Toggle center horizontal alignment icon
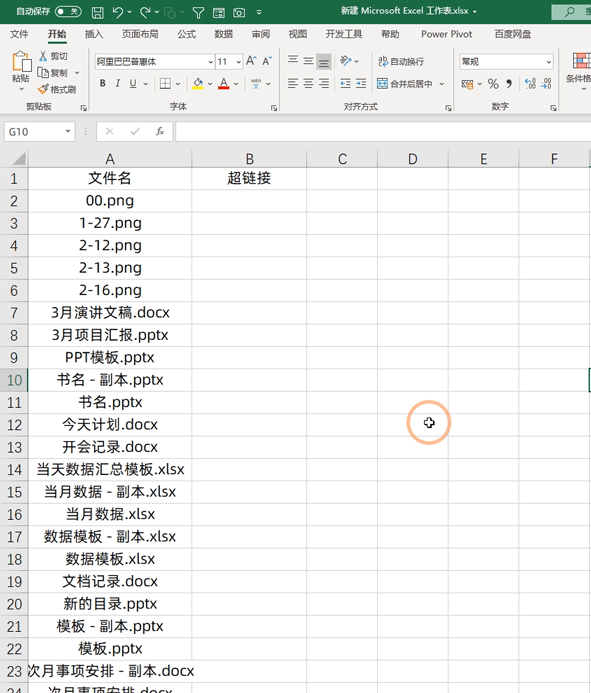 click(x=308, y=83)
